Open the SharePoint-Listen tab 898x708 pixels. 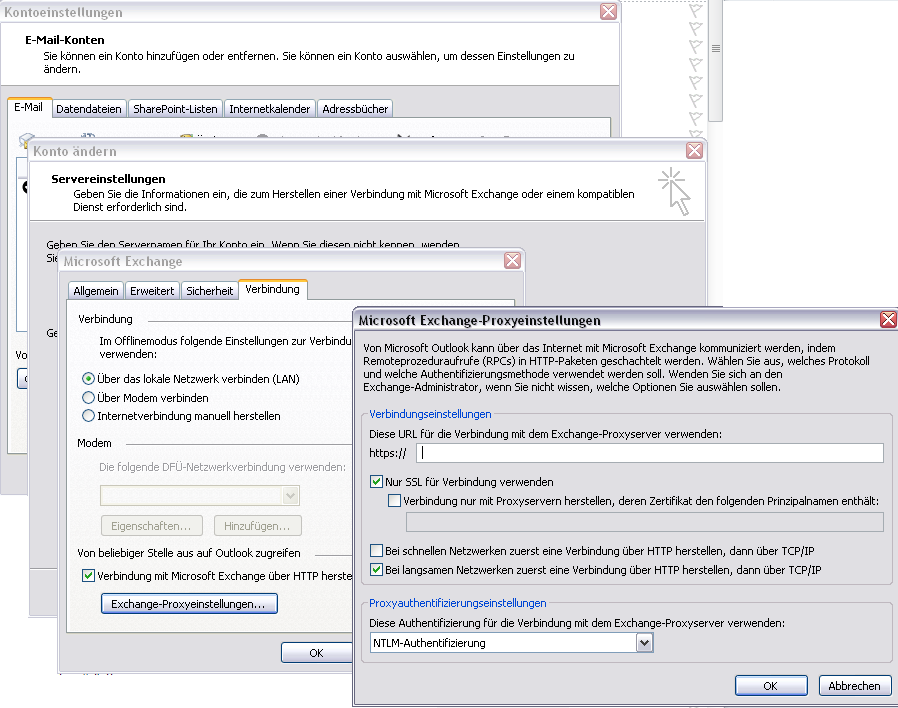coord(175,109)
